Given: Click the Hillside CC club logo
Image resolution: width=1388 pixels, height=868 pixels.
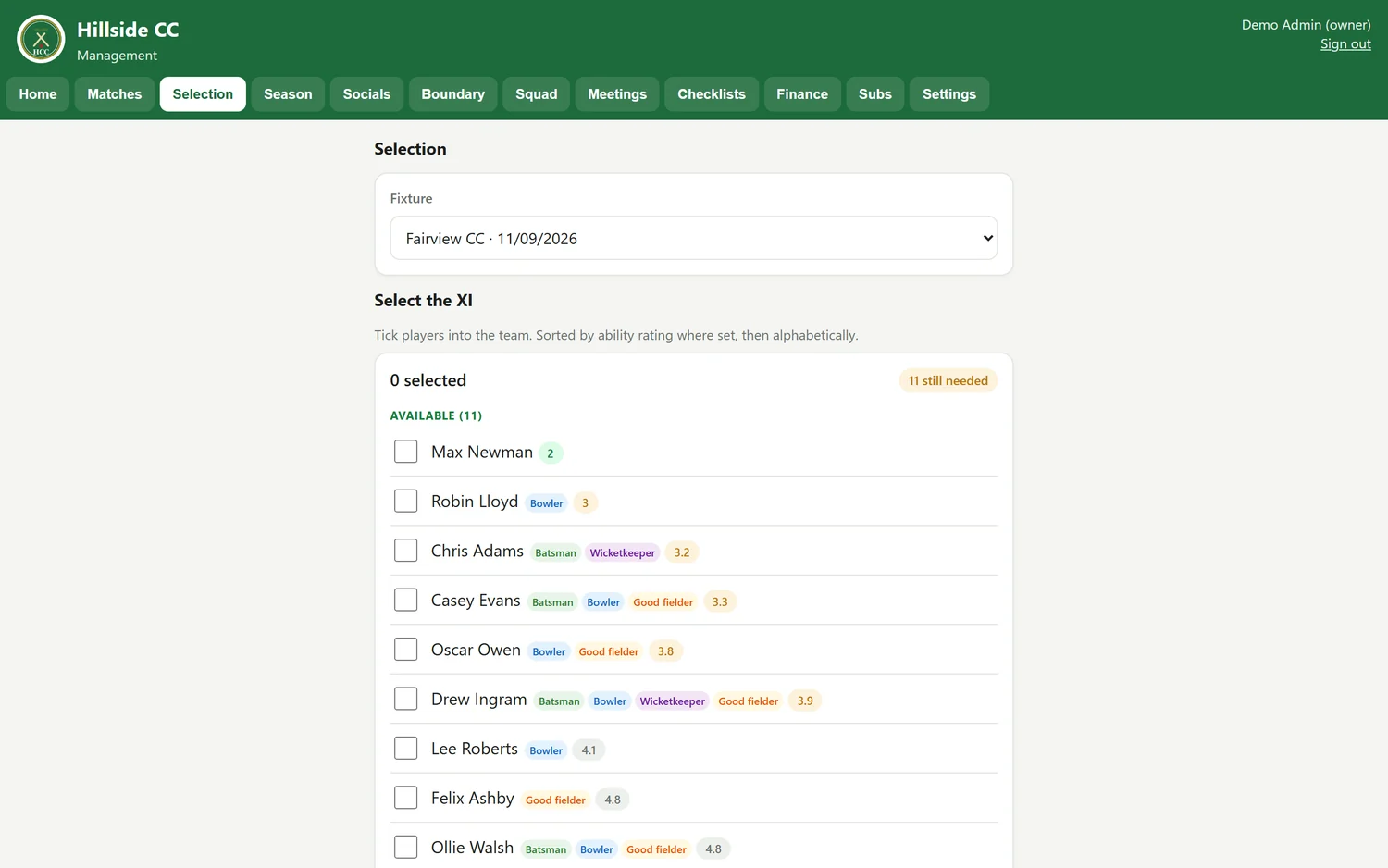Looking at the screenshot, I should [x=41, y=39].
